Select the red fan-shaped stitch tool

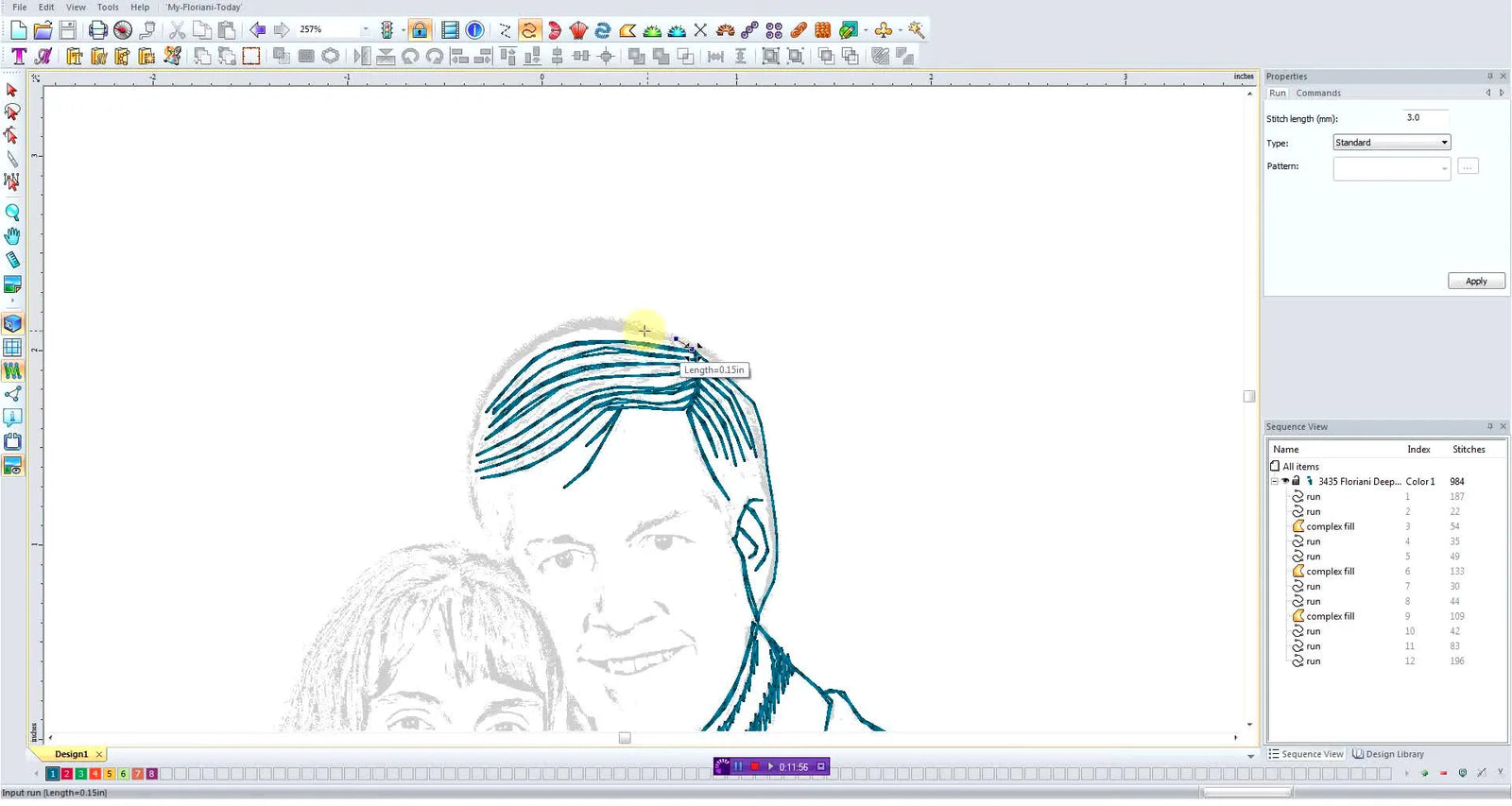point(578,30)
